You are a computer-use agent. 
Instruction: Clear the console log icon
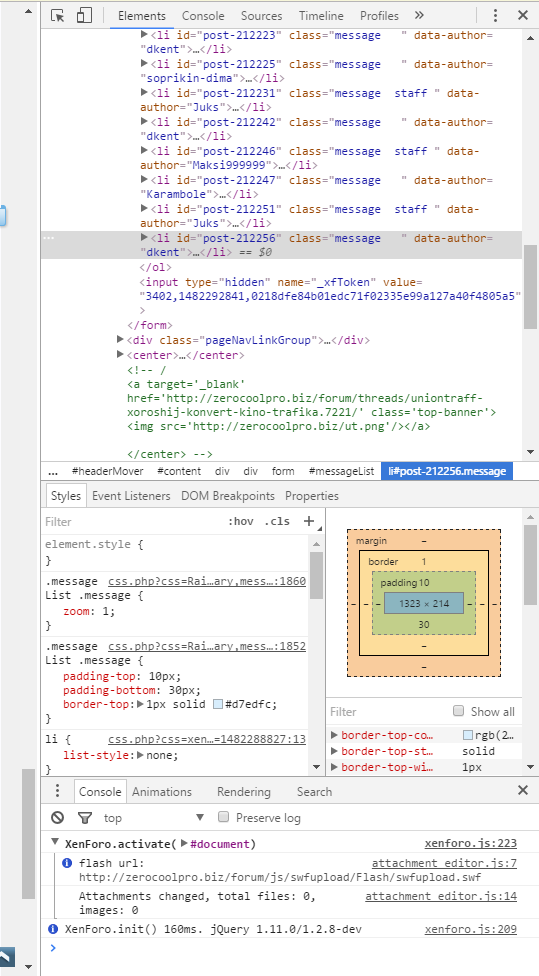coord(58,817)
